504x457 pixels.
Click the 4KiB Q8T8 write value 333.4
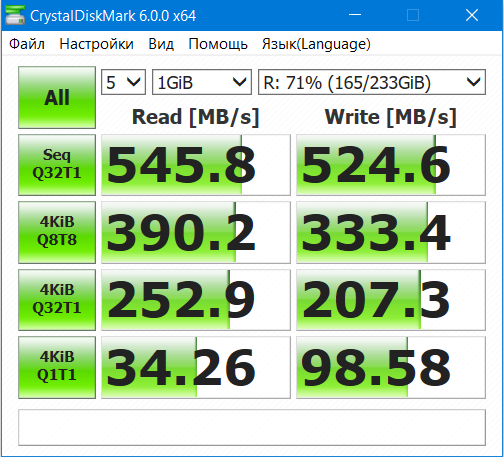point(391,232)
